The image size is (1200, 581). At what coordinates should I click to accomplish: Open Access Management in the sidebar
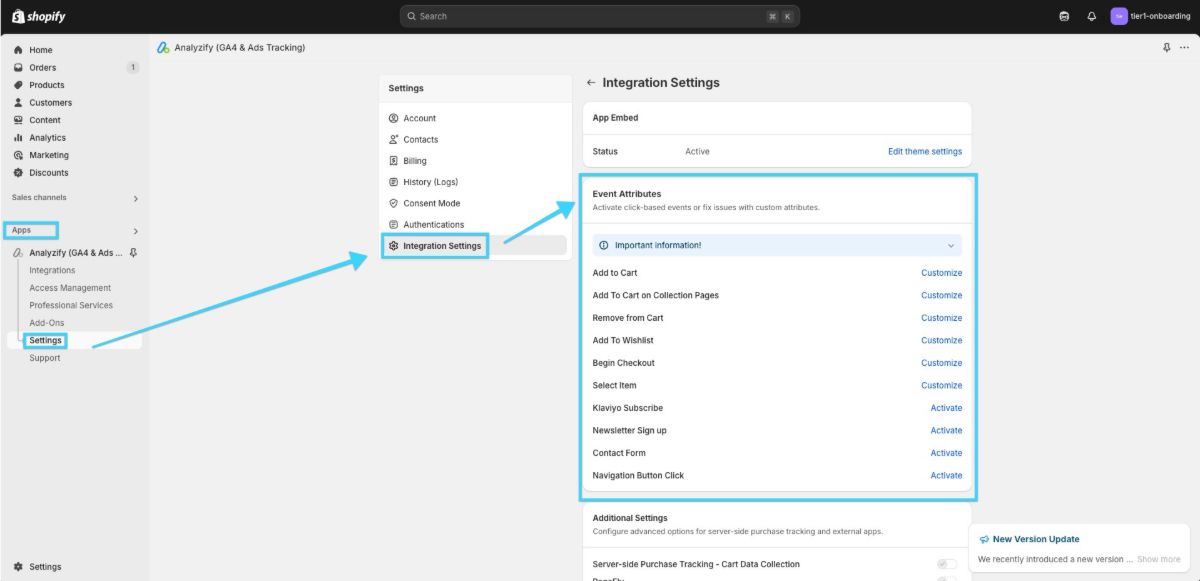(70, 288)
